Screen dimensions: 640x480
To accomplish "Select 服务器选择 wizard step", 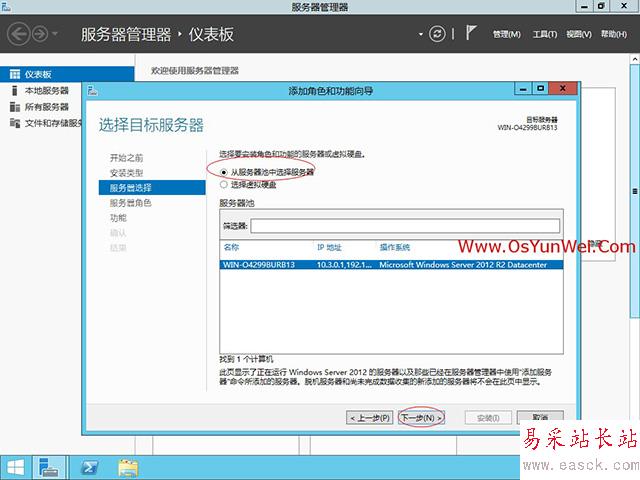I will point(152,188).
